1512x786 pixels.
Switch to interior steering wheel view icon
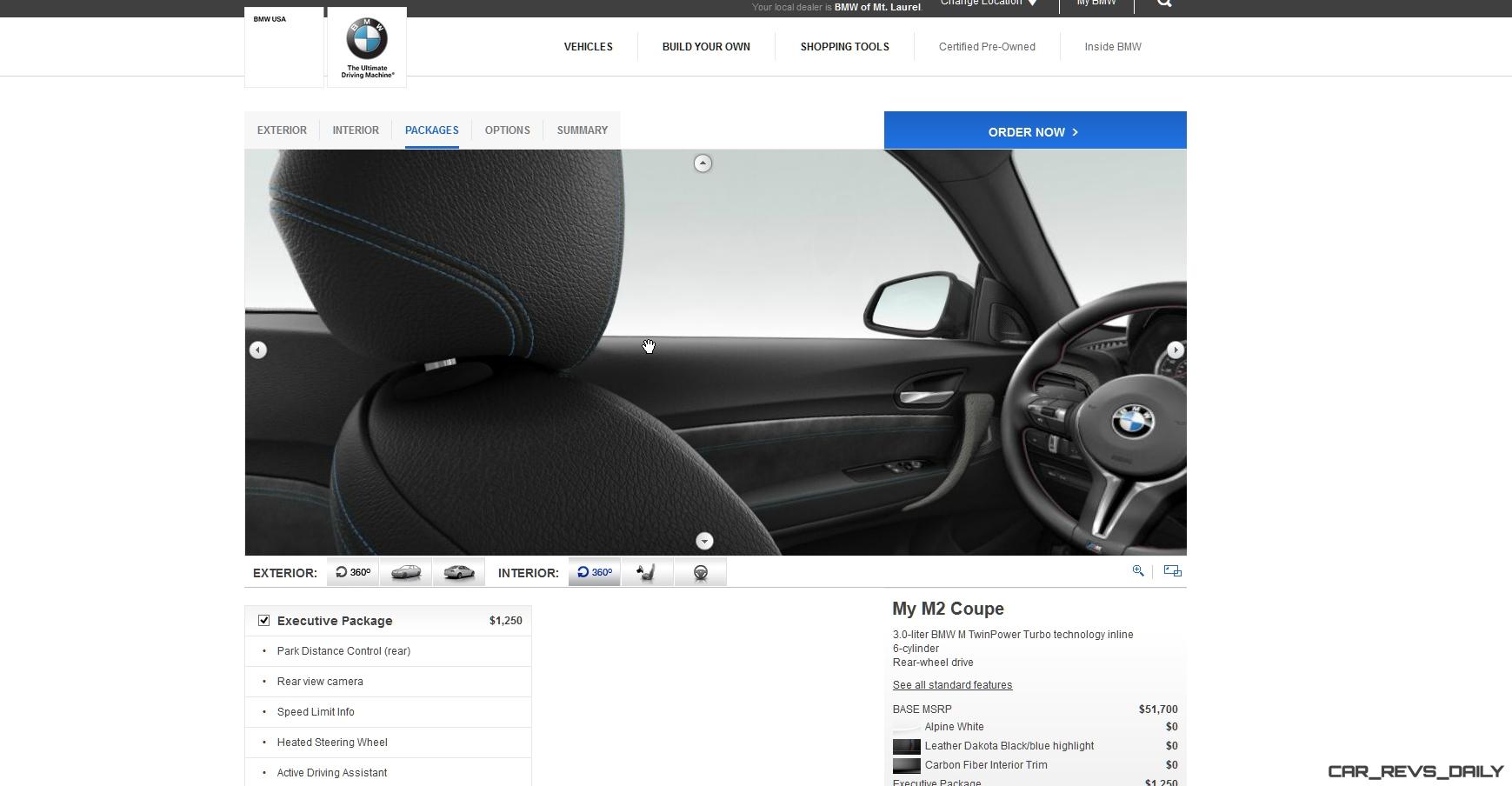(x=701, y=572)
